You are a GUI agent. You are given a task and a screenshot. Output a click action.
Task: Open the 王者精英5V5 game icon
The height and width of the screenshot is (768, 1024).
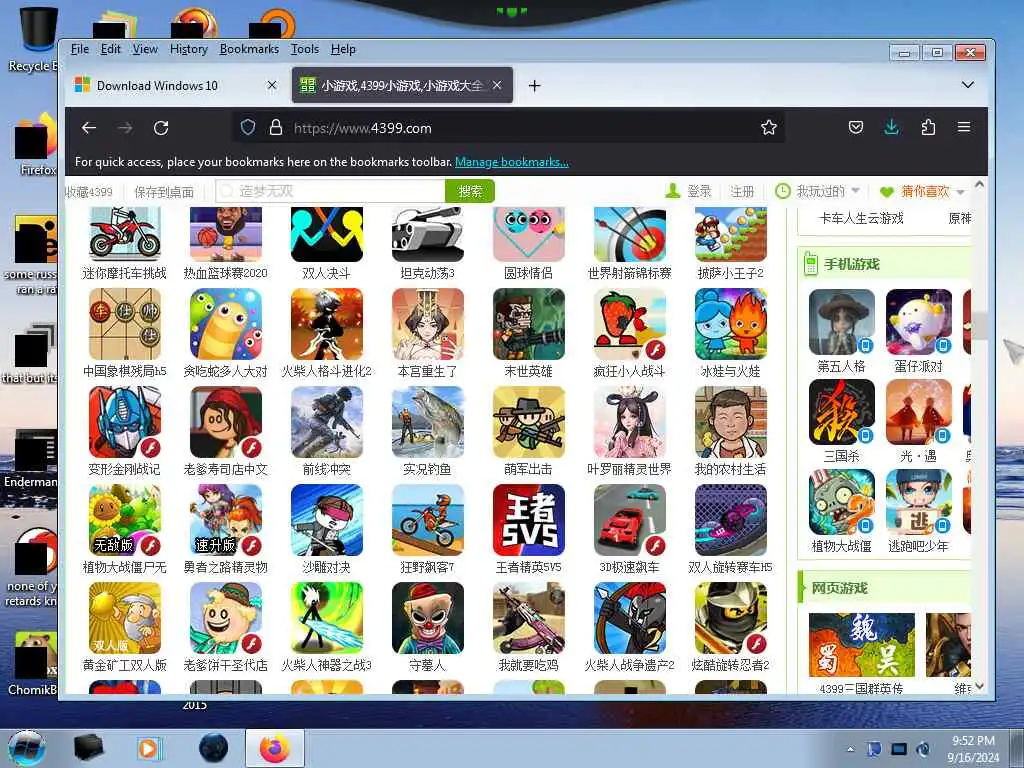pos(529,520)
